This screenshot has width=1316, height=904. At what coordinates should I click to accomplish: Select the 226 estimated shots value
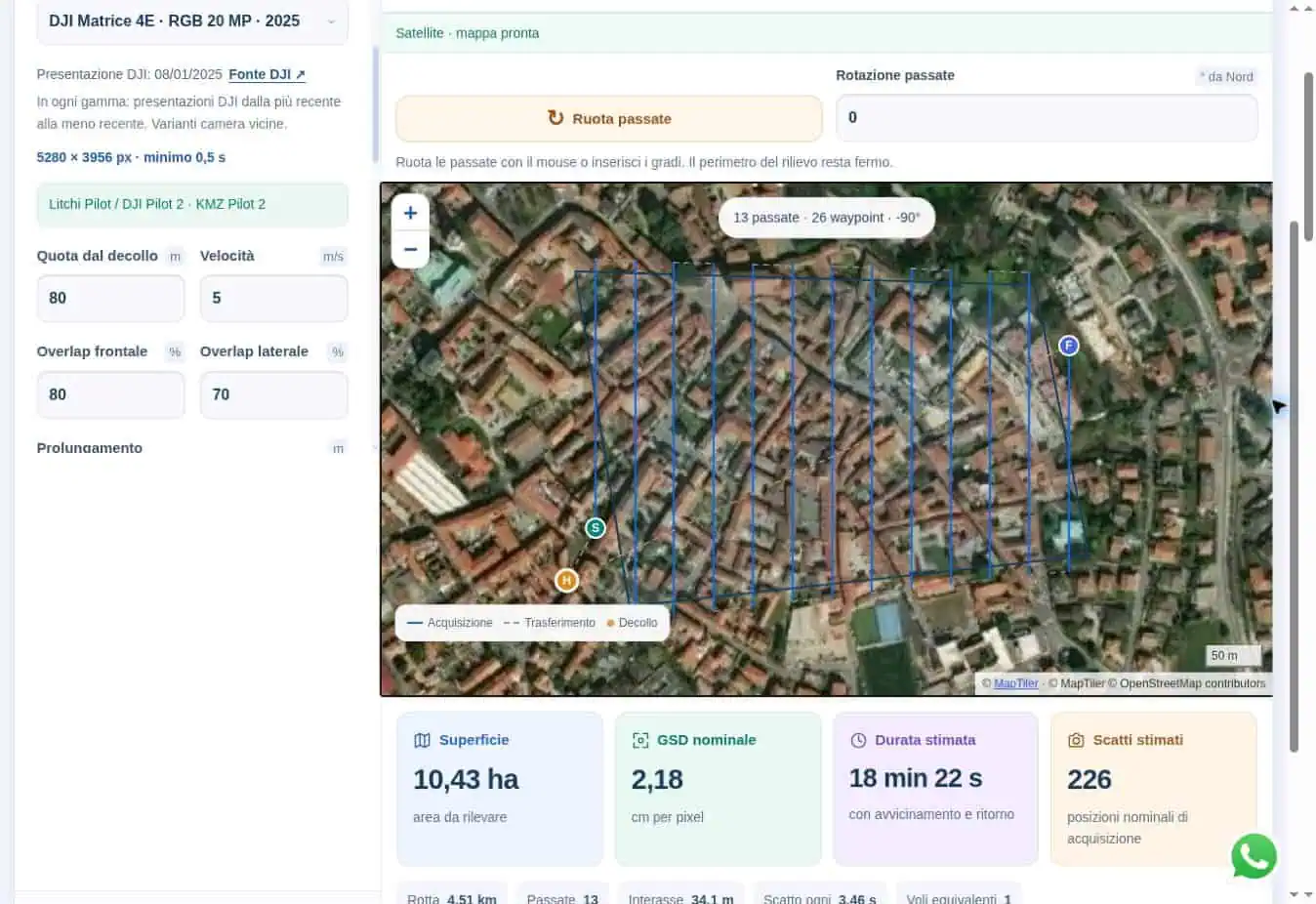(x=1090, y=779)
